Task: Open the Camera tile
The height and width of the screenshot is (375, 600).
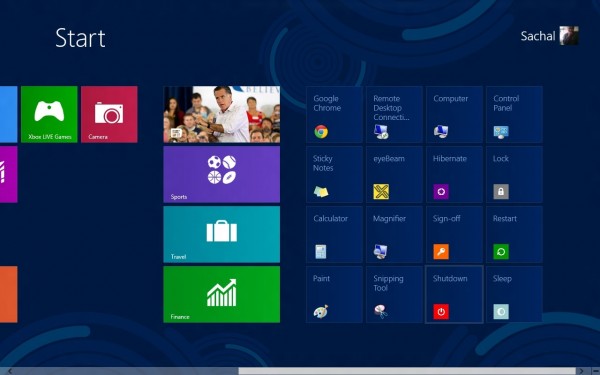Action: tap(109, 114)
